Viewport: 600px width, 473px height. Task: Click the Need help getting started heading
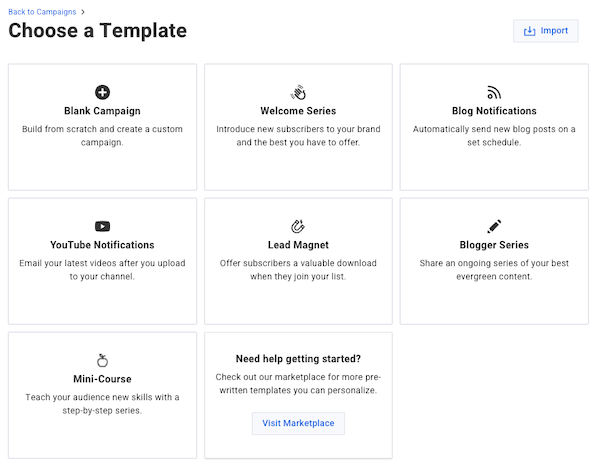(298, 359)
